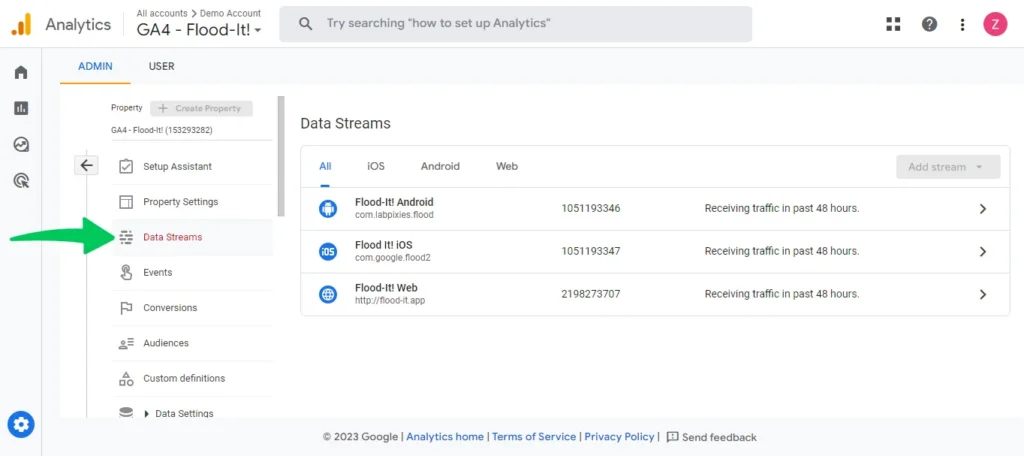Open Property Settings menu item
Image resolution: width=1024 pixels, height=456 pixels.
[x=193, y=202]
